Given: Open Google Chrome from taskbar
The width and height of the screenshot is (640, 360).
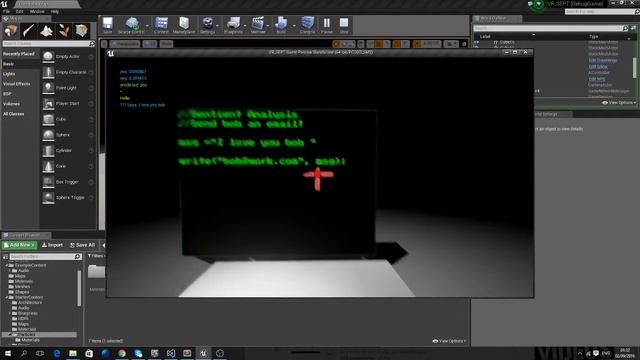Looking at the screenshot, I should click(122, 353).
